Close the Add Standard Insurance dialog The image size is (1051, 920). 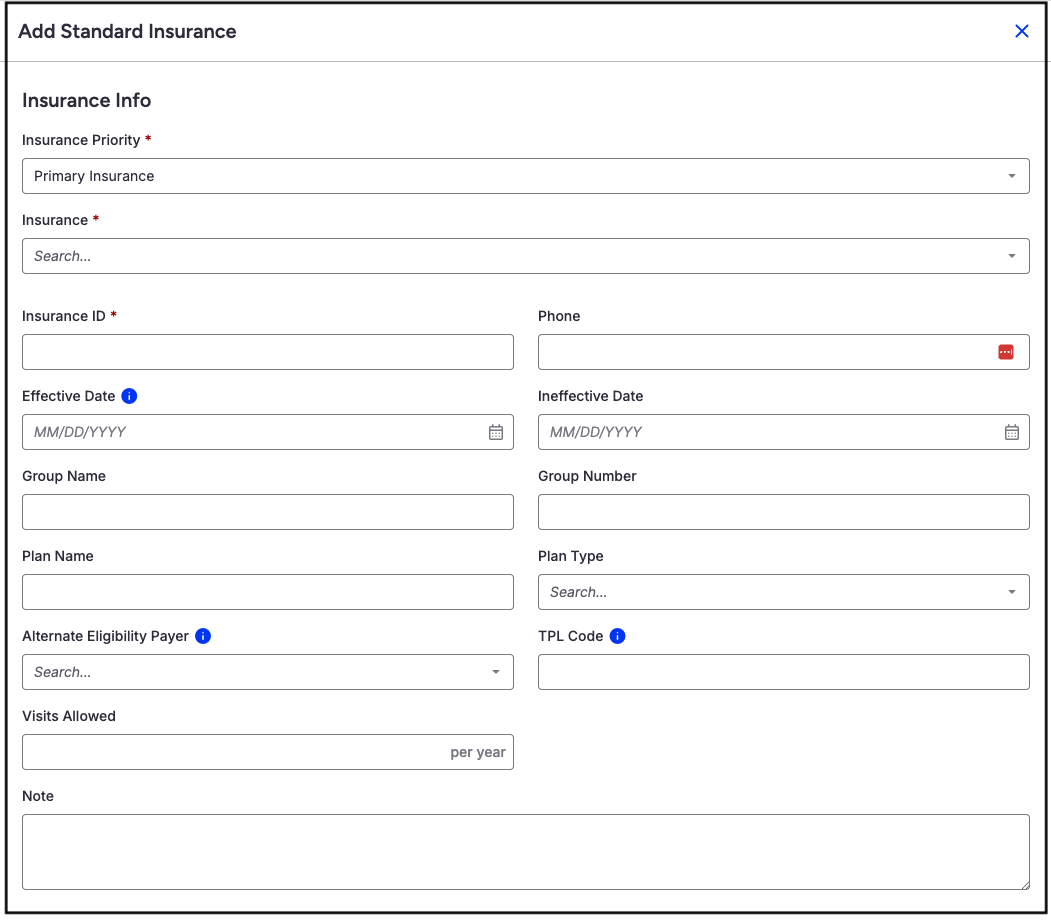(x=1022, y=31)
